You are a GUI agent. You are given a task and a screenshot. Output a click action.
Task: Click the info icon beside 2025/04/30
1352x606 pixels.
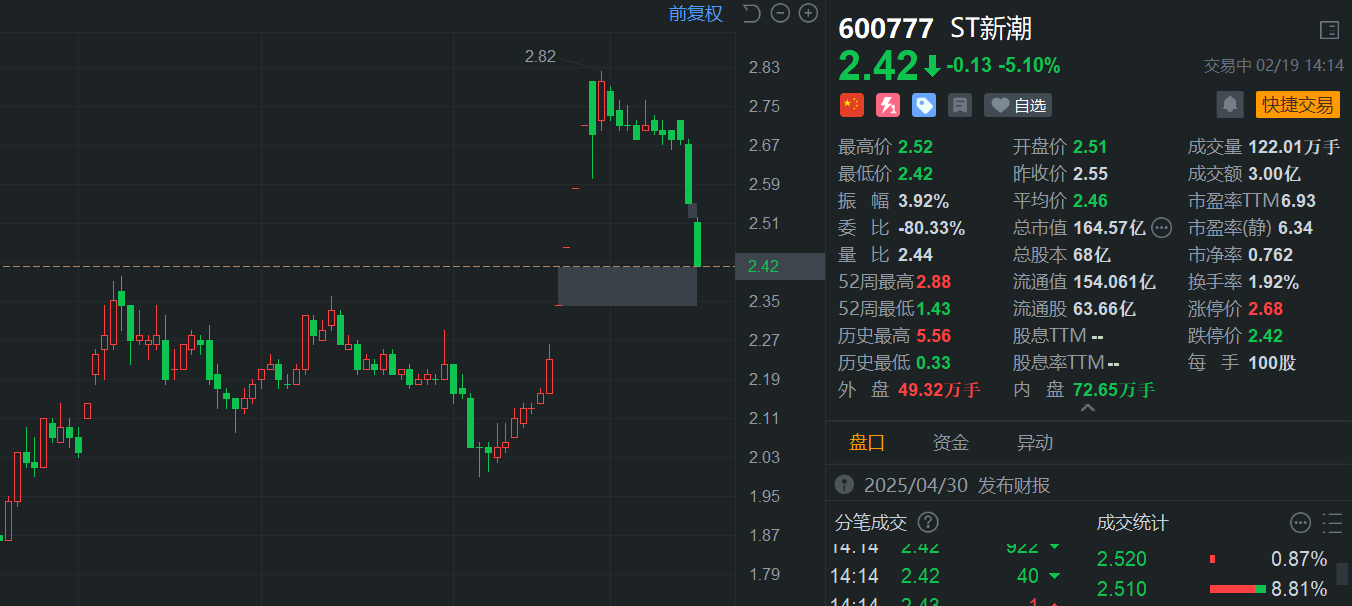[x=845, y=485]
